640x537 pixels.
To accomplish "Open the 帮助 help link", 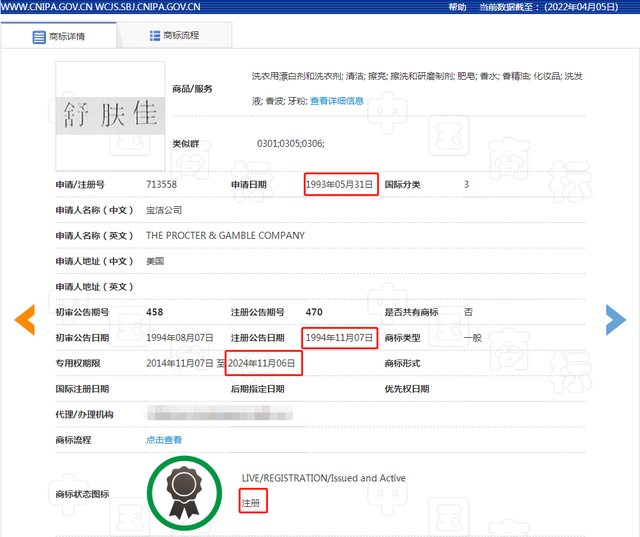I will (x=458, y=7).
